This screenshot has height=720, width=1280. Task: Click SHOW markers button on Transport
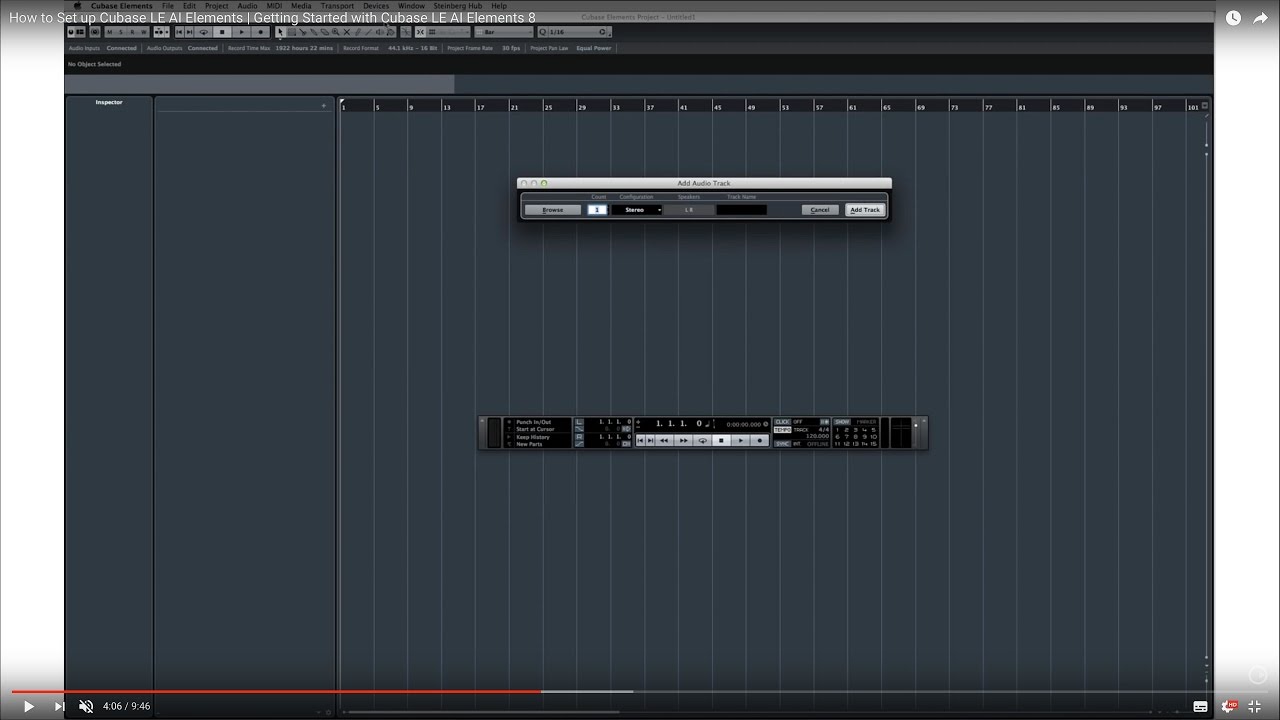click(843, 422)
